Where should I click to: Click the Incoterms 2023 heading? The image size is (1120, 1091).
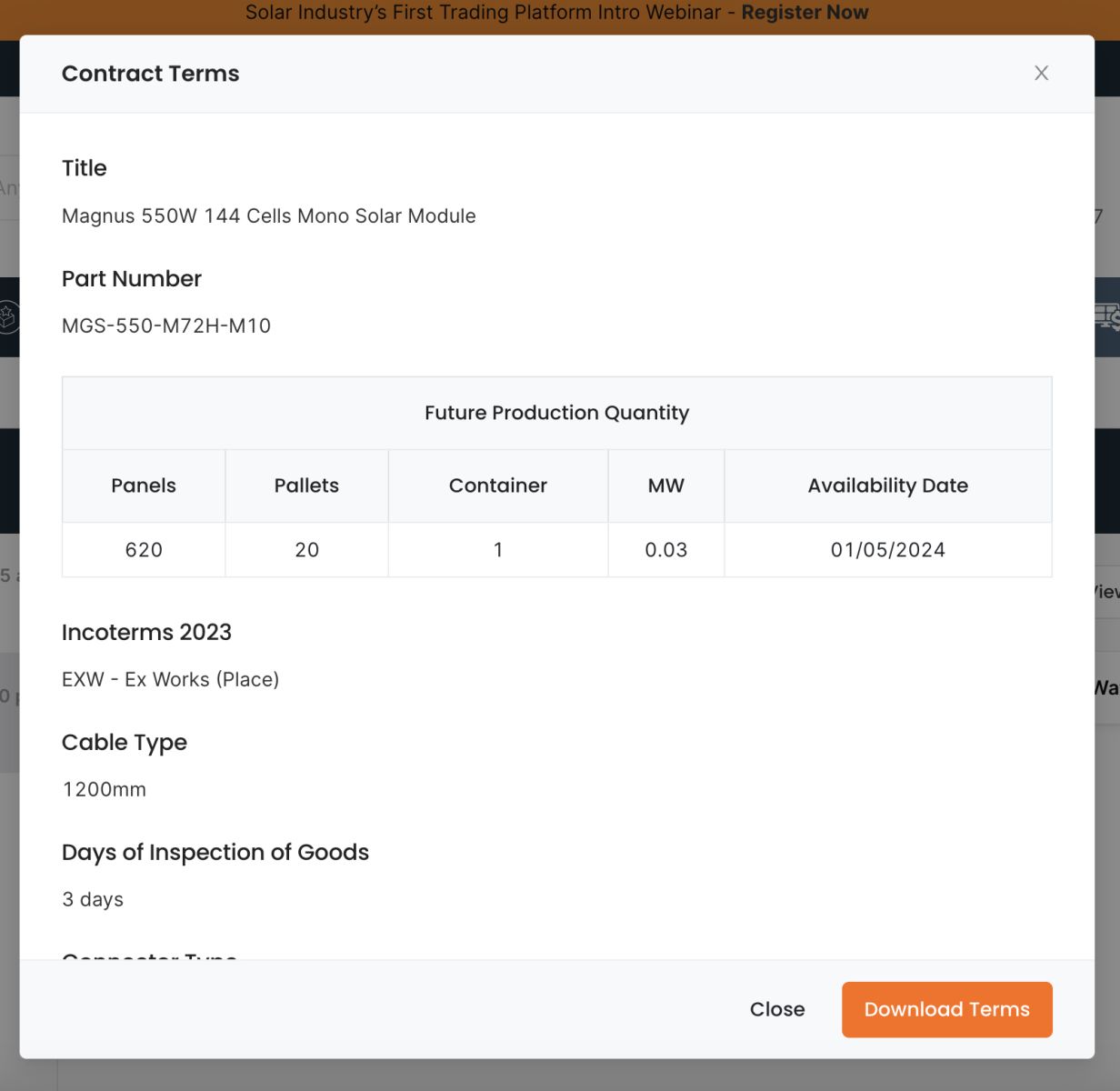(146, 632)
